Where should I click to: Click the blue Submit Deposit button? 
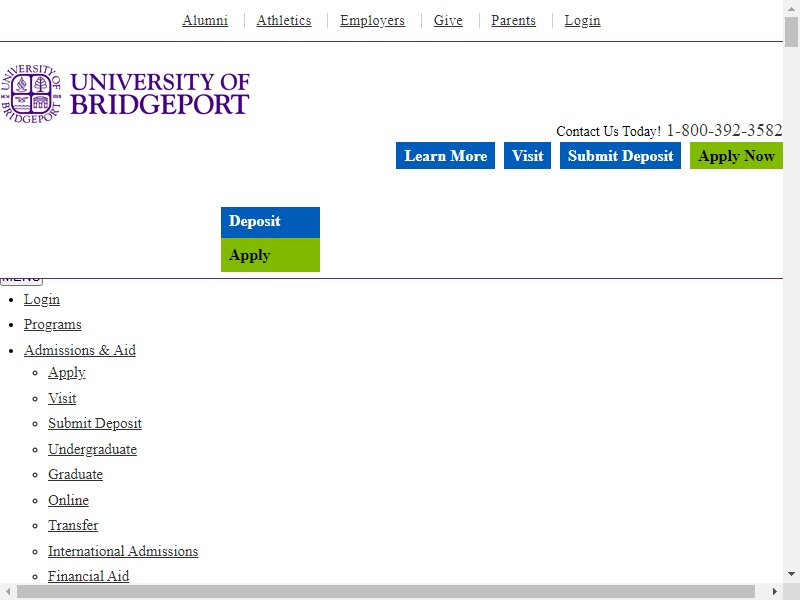(620, 155)
